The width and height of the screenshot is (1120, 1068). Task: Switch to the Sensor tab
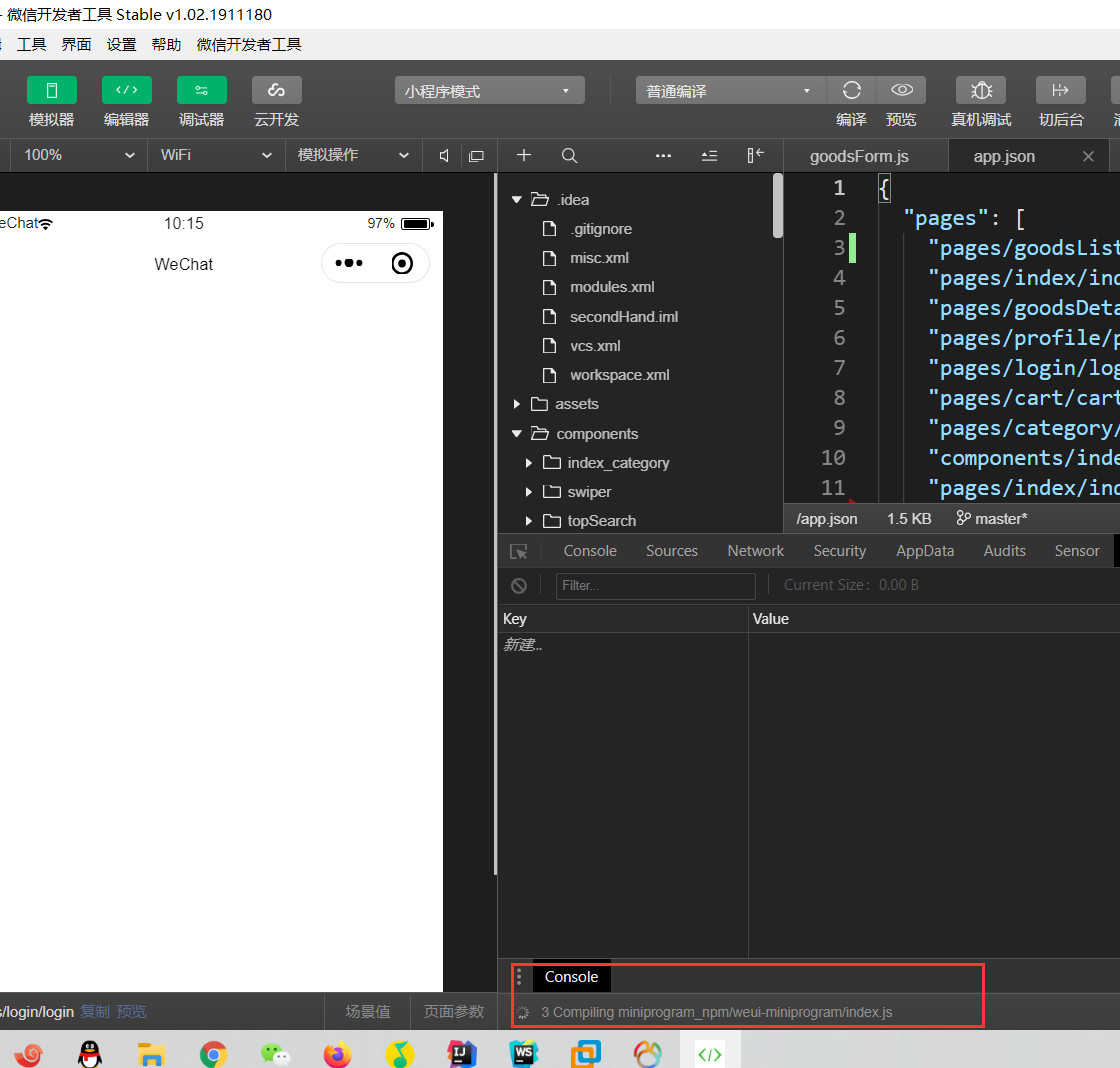[1076, 551]
